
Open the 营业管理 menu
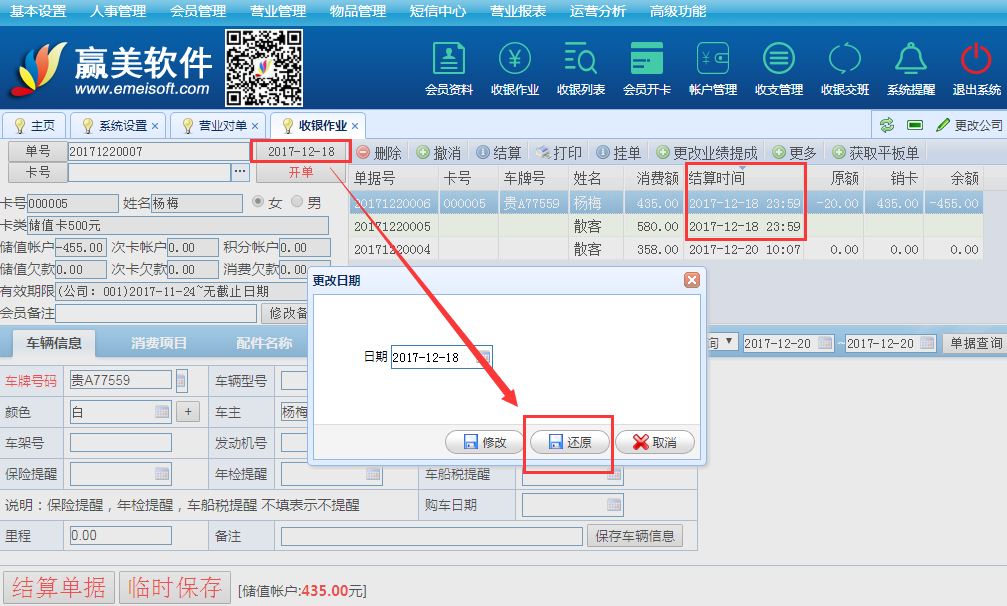(x=278, y=11)
